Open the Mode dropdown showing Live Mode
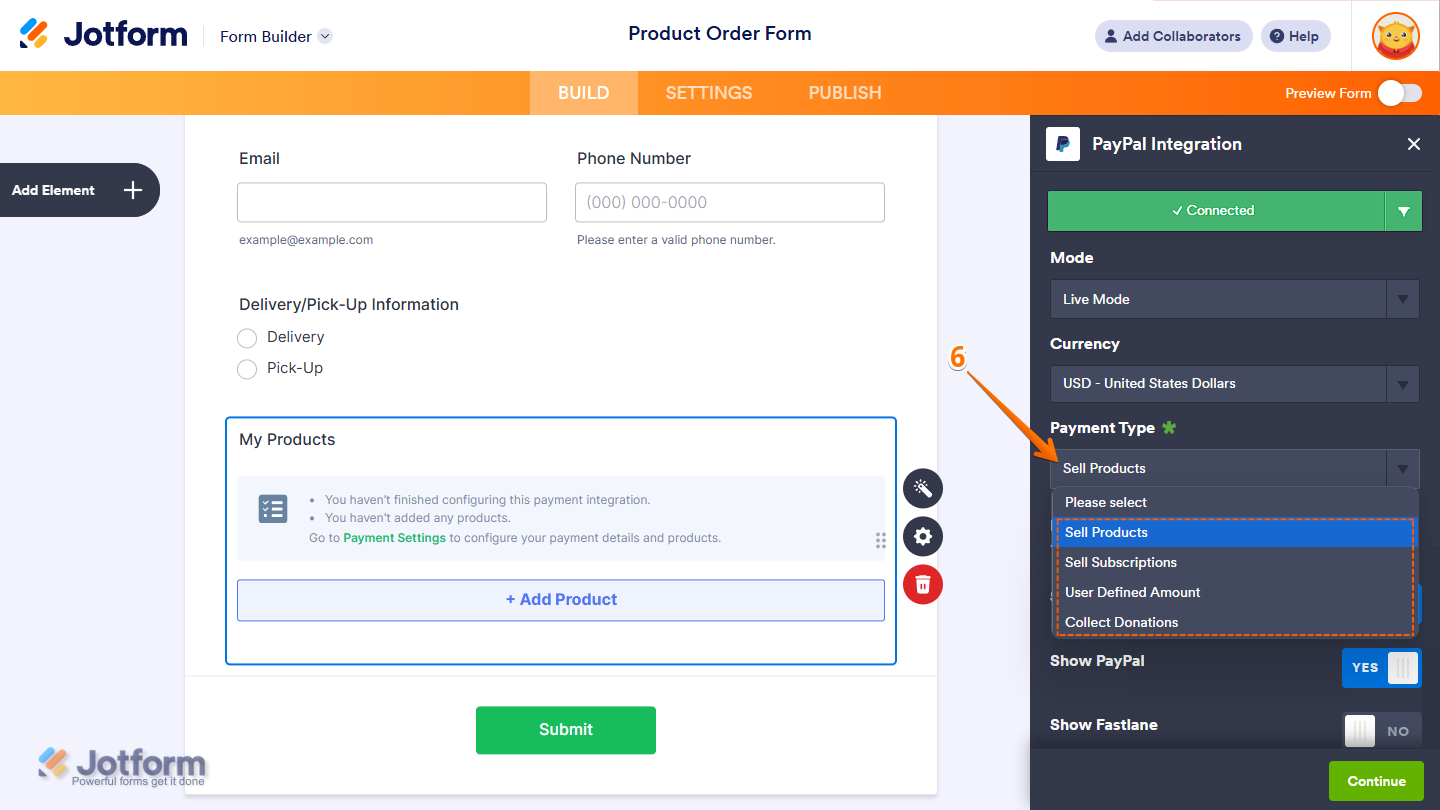 [1234, 299]
